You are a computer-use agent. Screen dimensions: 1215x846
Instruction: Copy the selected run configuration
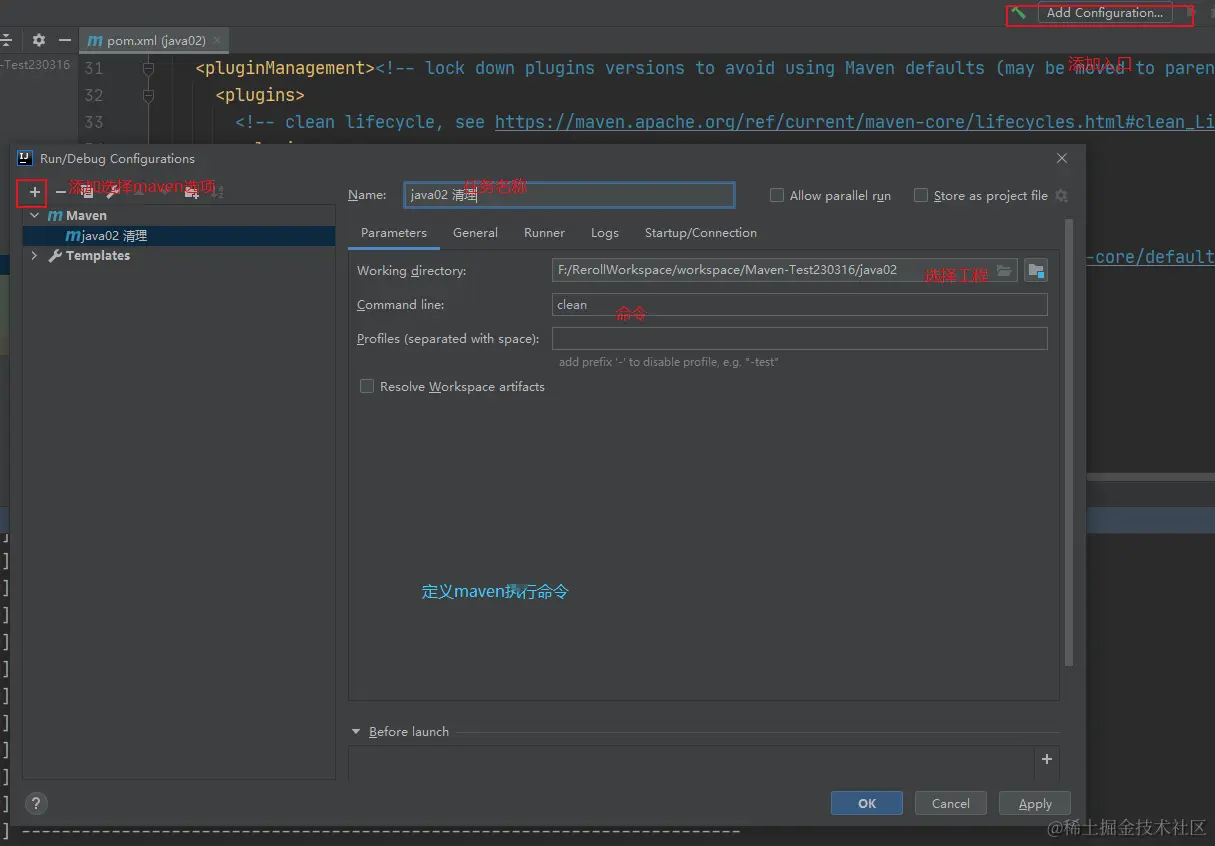tap(87, 192)
